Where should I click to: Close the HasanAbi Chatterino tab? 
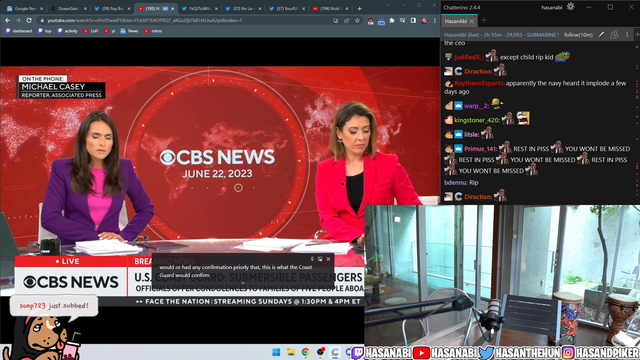[x=472, y=21]
